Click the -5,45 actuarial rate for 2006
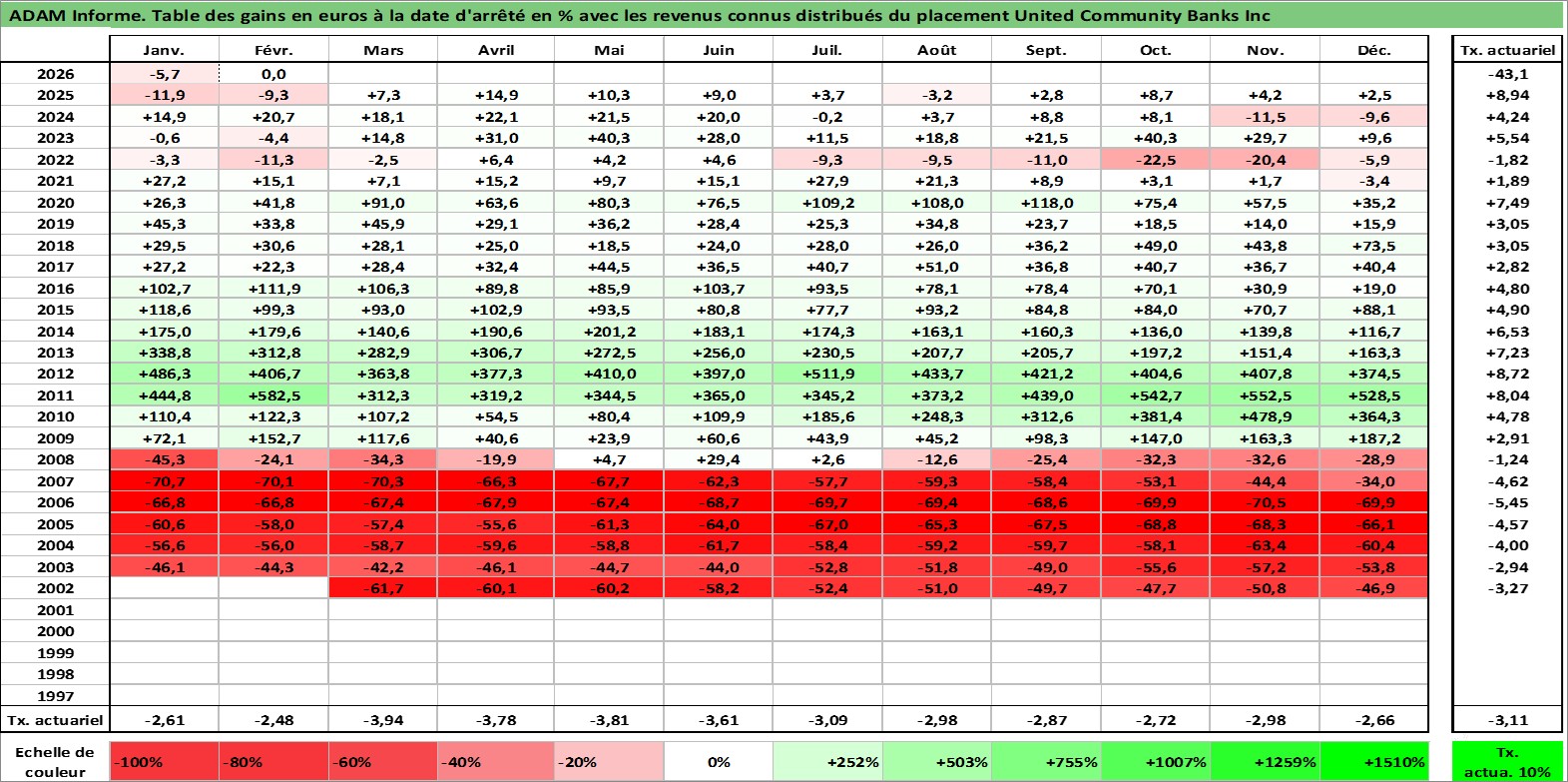1568x782 pixels. (1507, 502)
